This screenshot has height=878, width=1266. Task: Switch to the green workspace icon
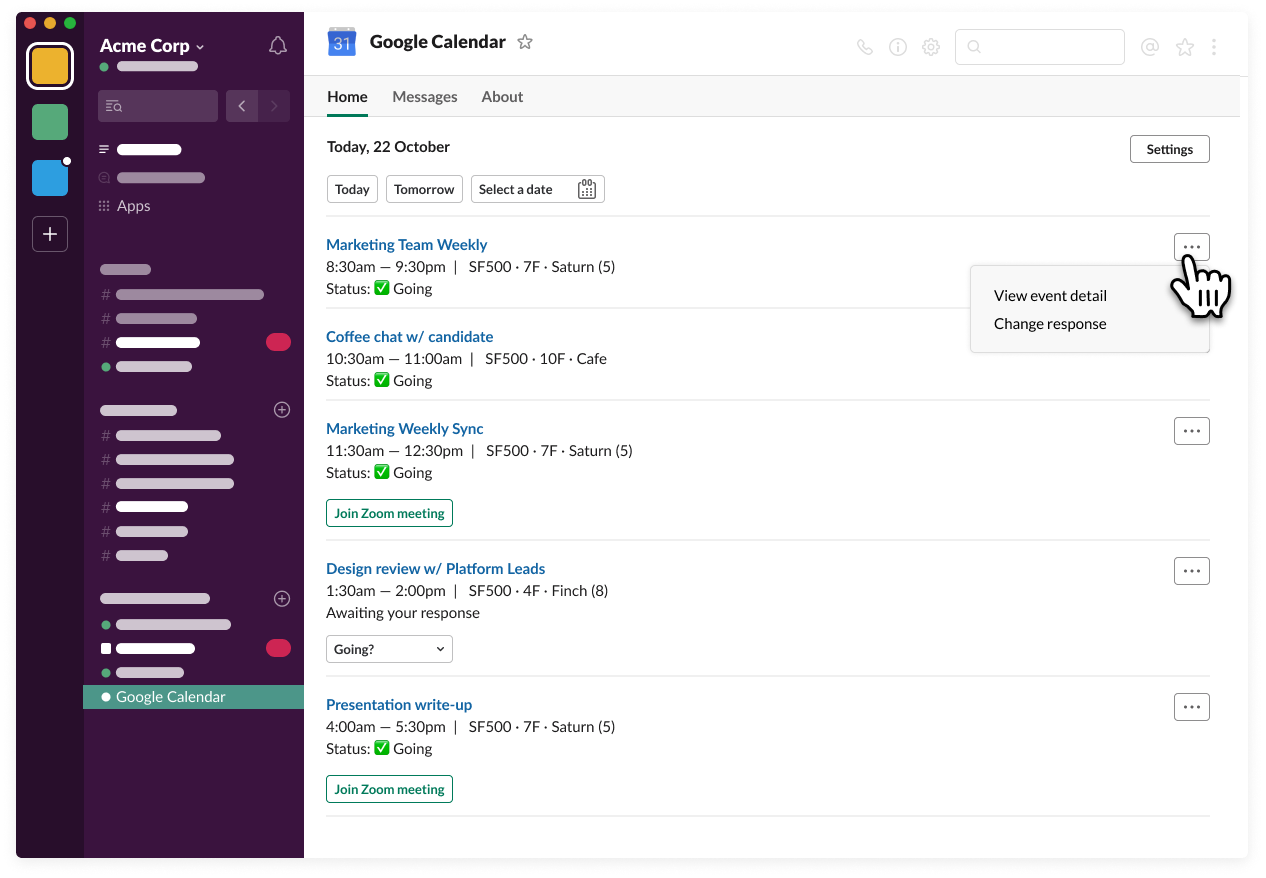50,122
